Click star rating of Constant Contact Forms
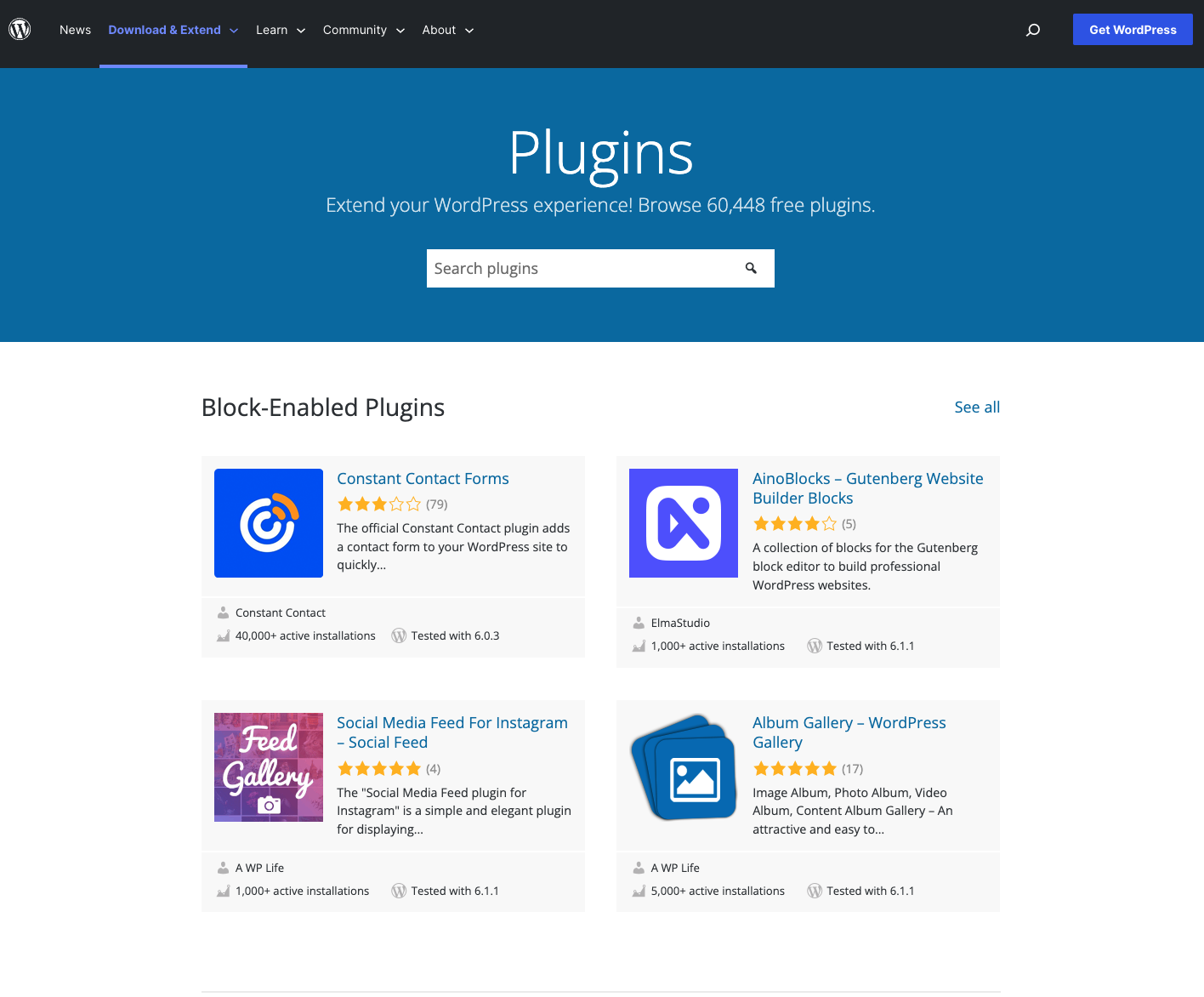Viewport: 1204px width, 997px height. click(x=379, y=504)
